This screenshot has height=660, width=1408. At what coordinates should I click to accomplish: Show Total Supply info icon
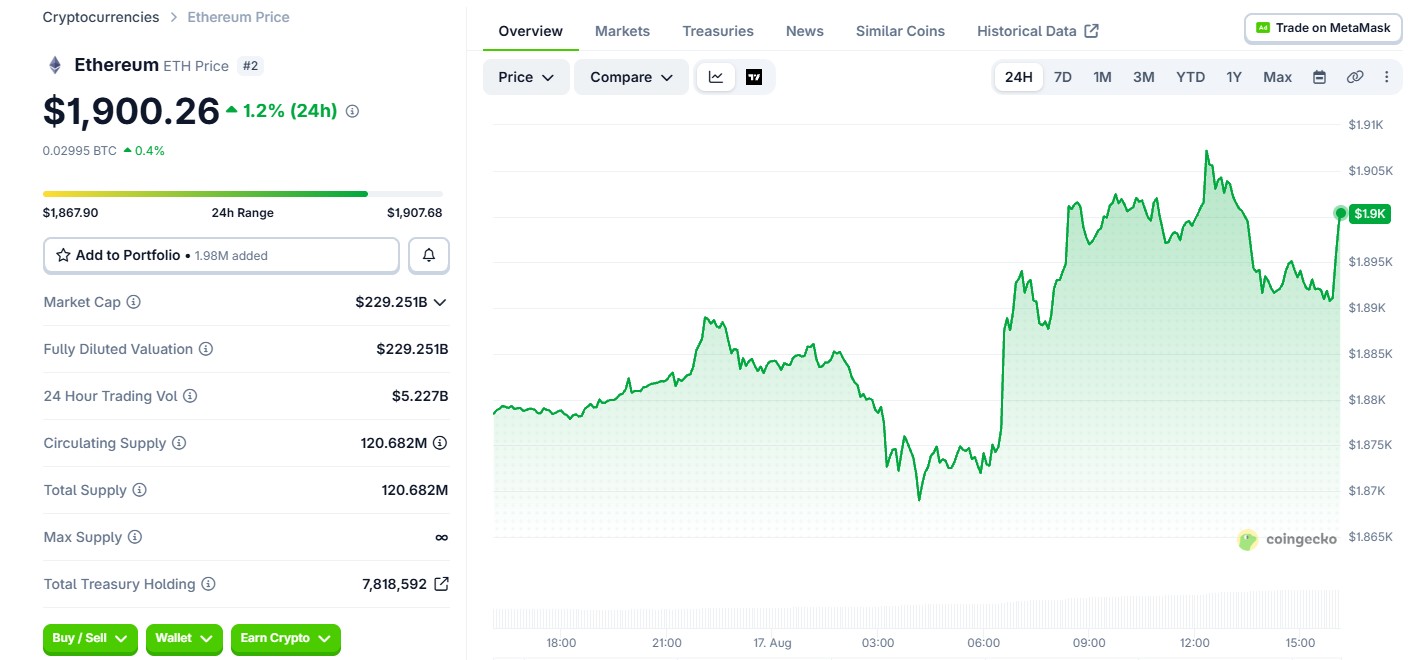[x=140, y=490]
